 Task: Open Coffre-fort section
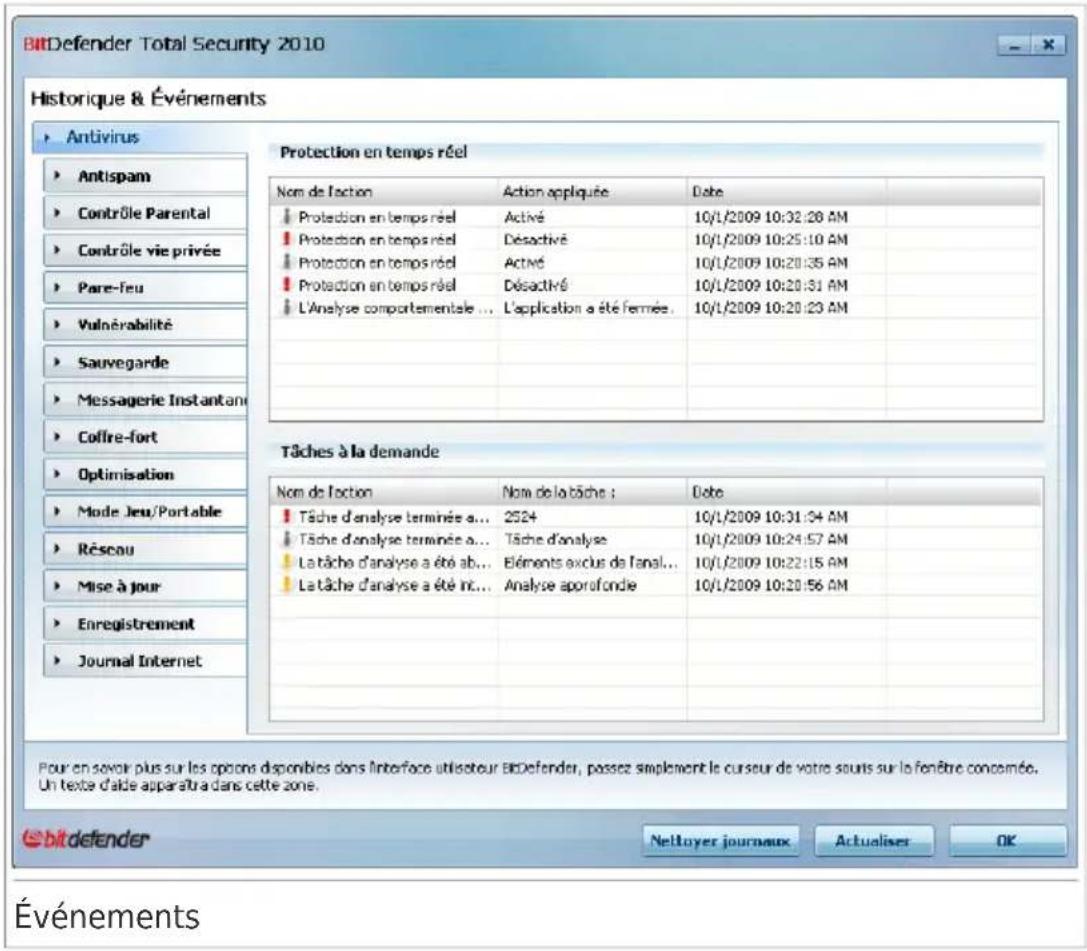coord(146,437)
